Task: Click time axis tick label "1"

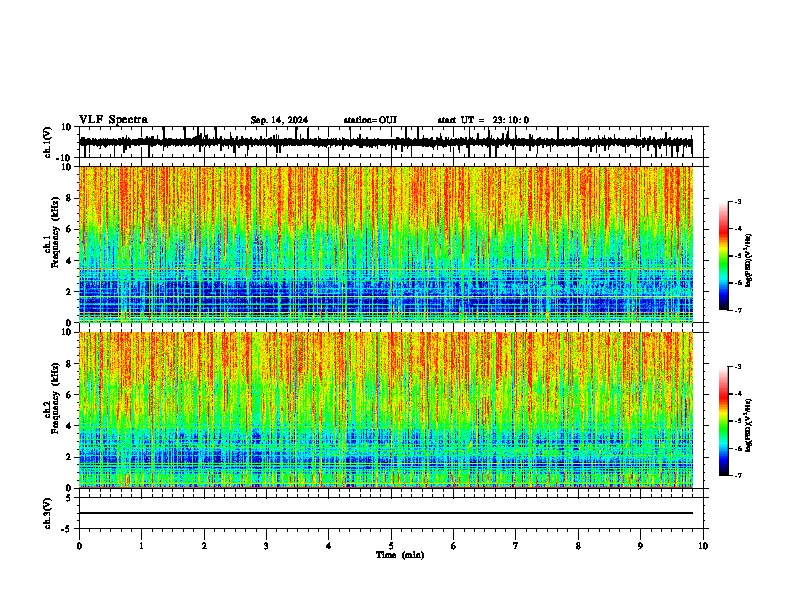Action: click(141, 546)
